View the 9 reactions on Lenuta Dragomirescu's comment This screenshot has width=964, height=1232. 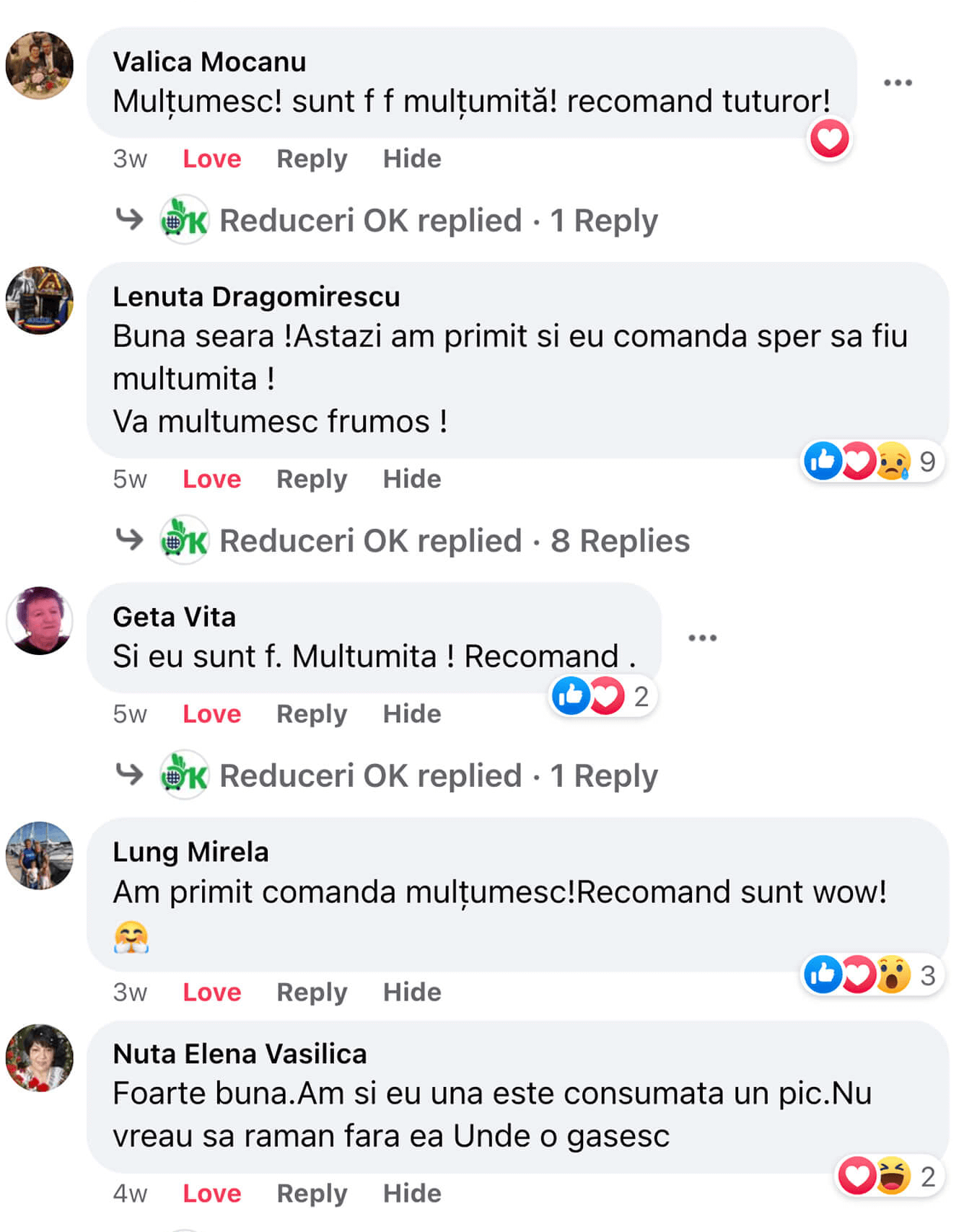pyautogui.click(x=871, y=461)
